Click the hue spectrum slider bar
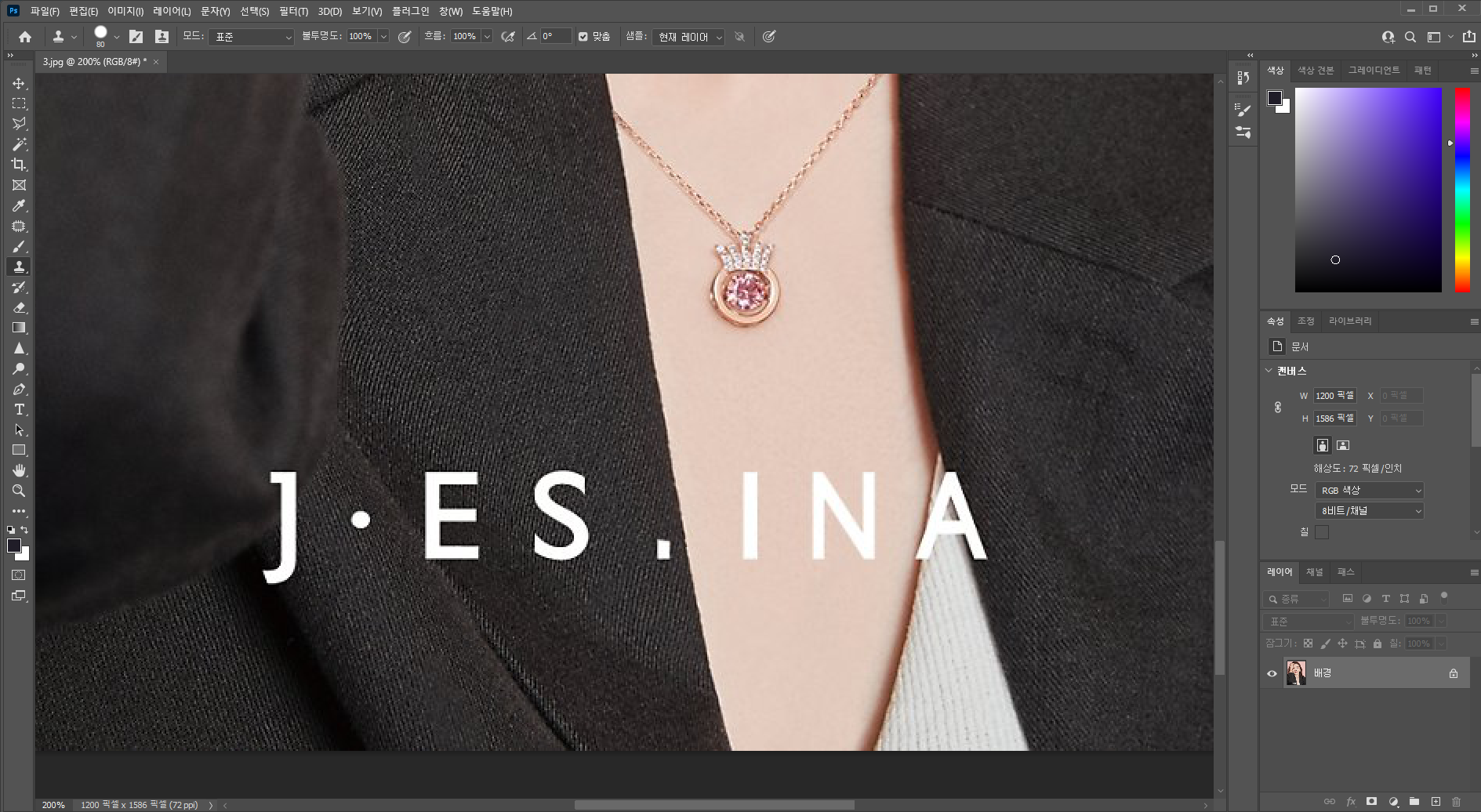The width and height of the screenshot is (1481, 812). point(1462,190)
